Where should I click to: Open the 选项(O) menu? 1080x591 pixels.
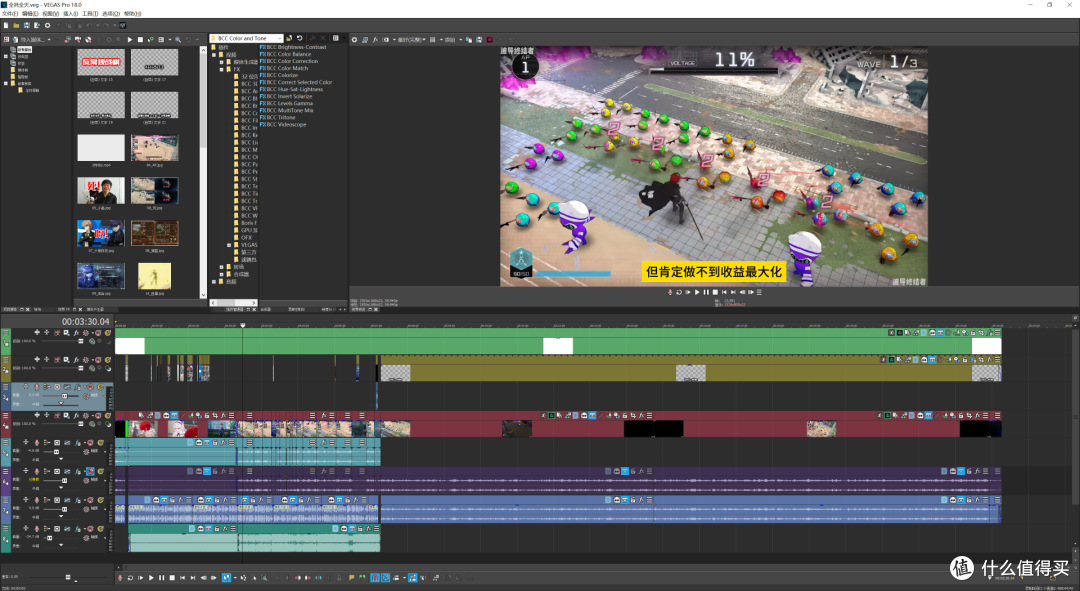[111, 14]
